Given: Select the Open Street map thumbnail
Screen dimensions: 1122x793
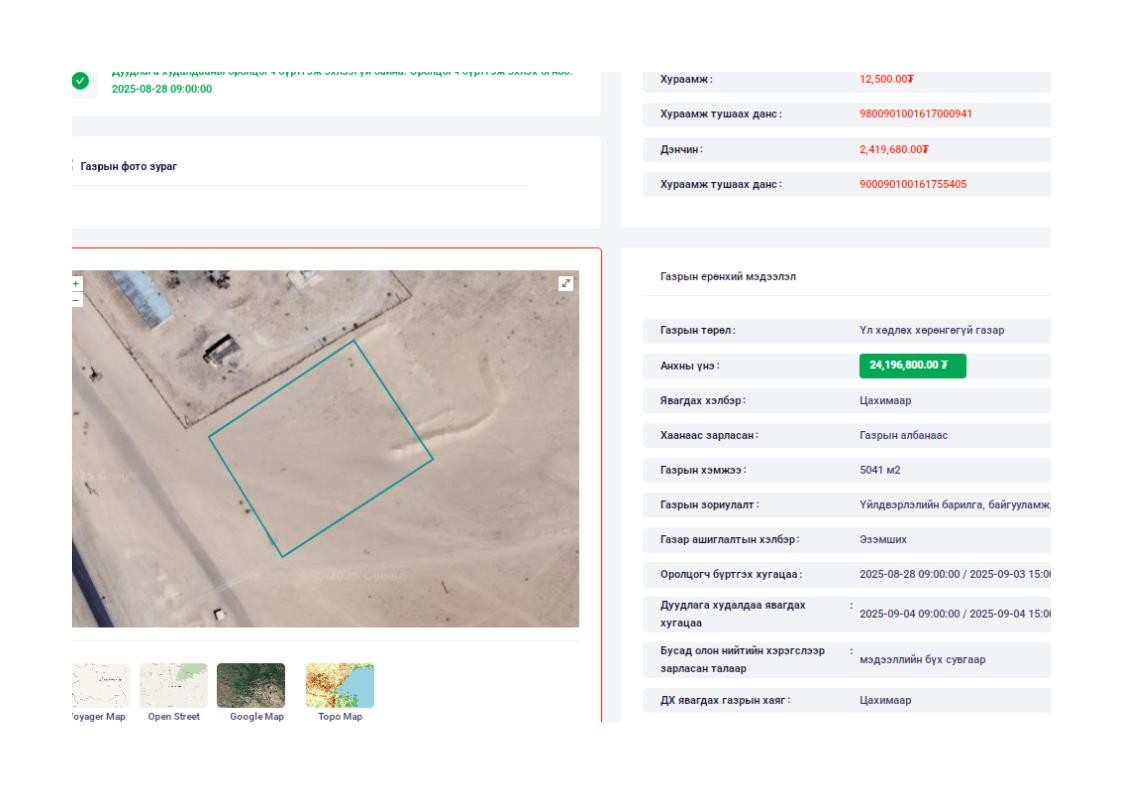Looking at the screenshot, I should click(x=173, y=685).
